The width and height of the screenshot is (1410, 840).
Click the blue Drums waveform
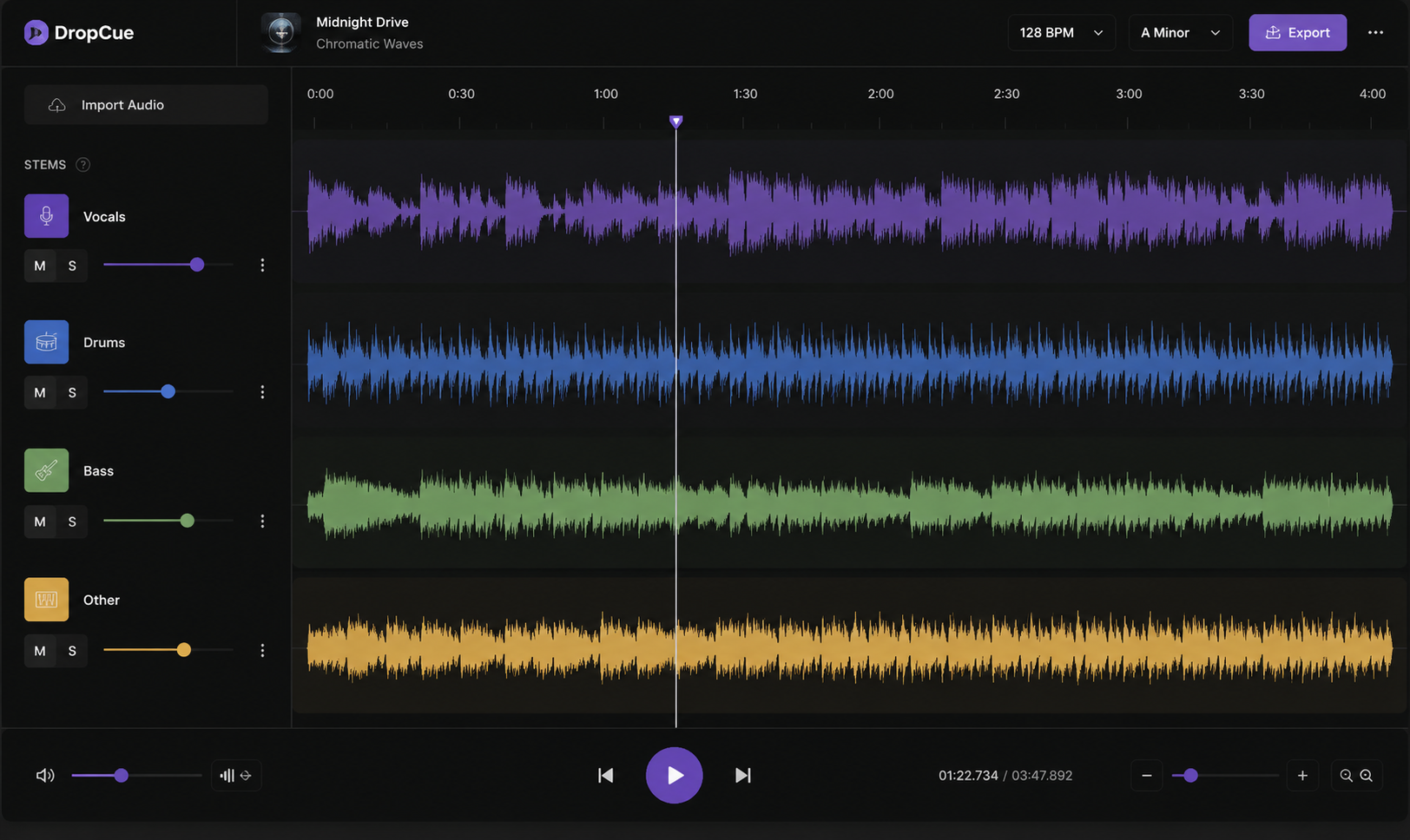(850, 364)
